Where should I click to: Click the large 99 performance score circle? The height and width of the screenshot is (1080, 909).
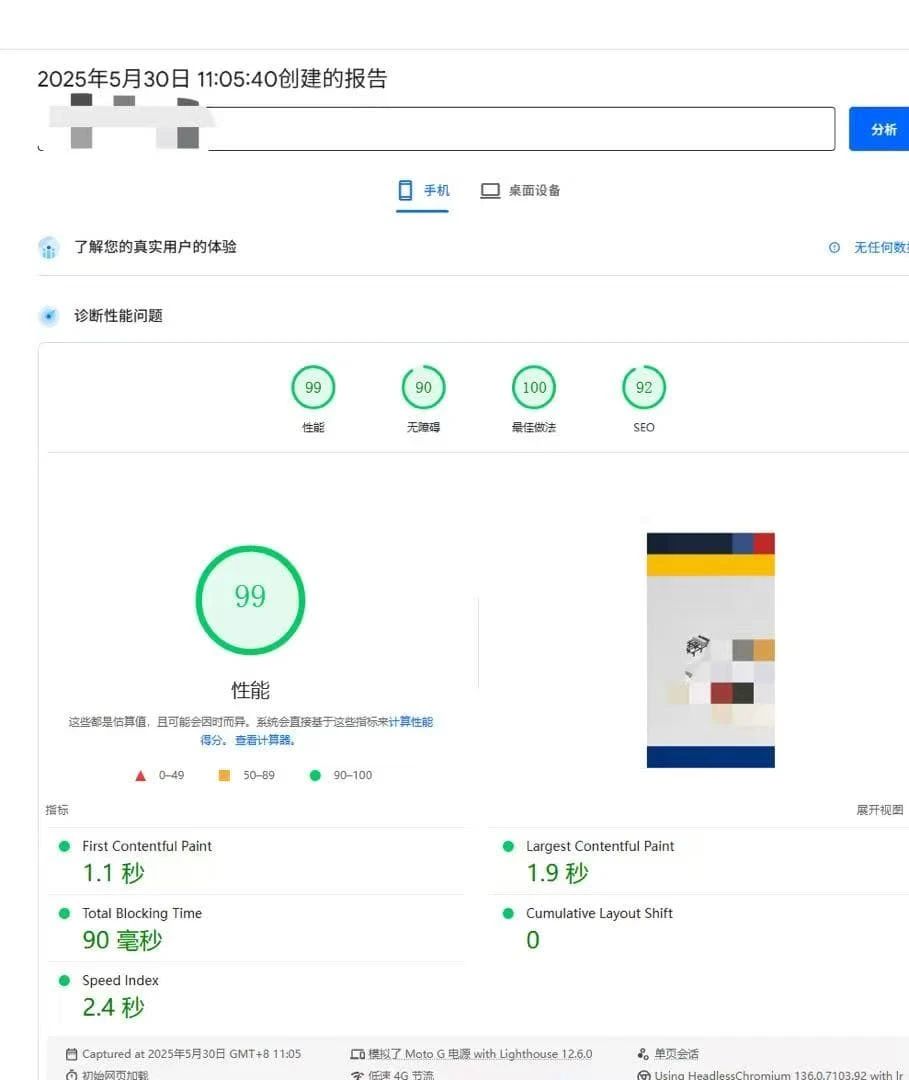tap(250, 600)
